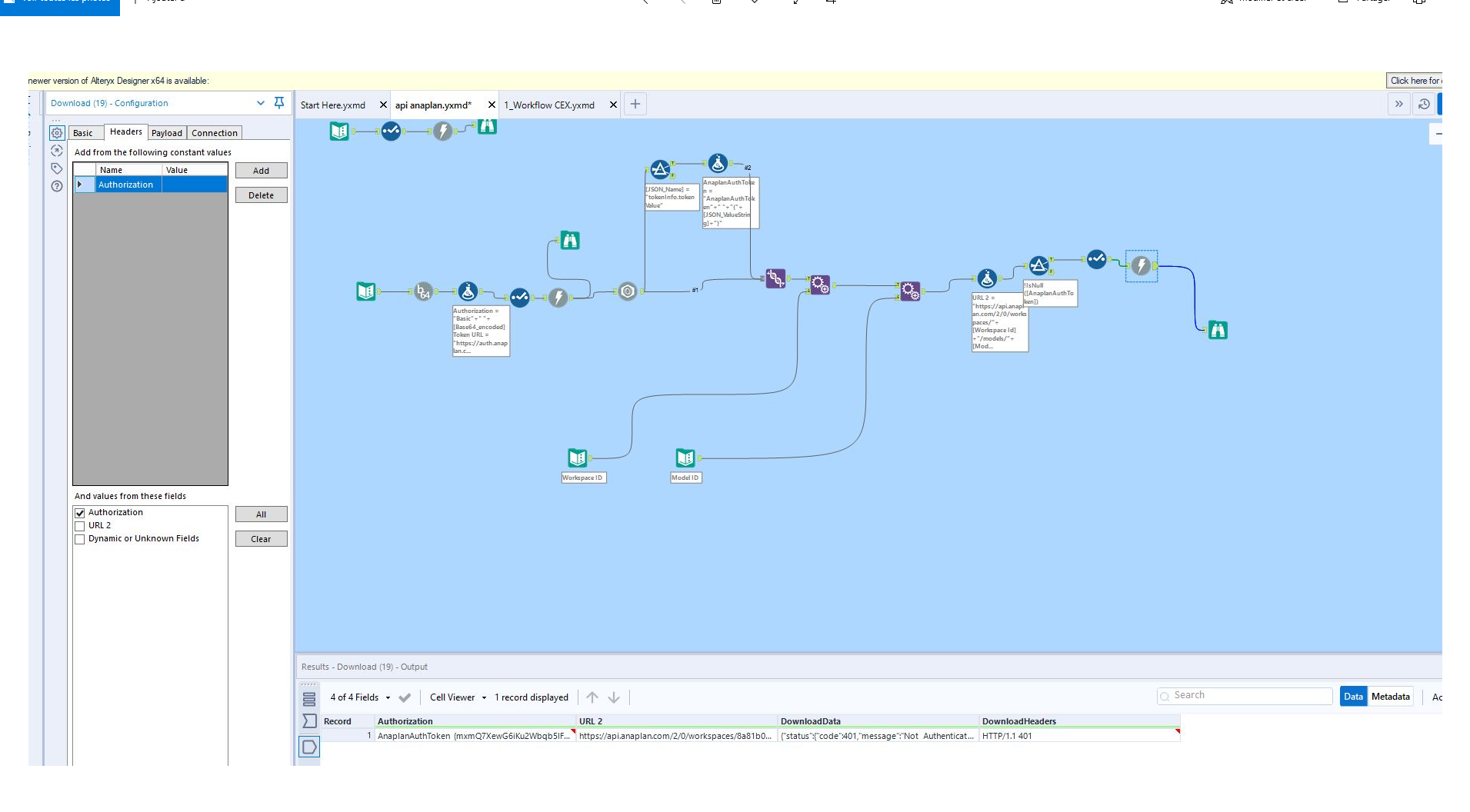The width and height of the screenshot is (1470, 812).
Task: Switch to the Headers tab
Action: point(126,132)
